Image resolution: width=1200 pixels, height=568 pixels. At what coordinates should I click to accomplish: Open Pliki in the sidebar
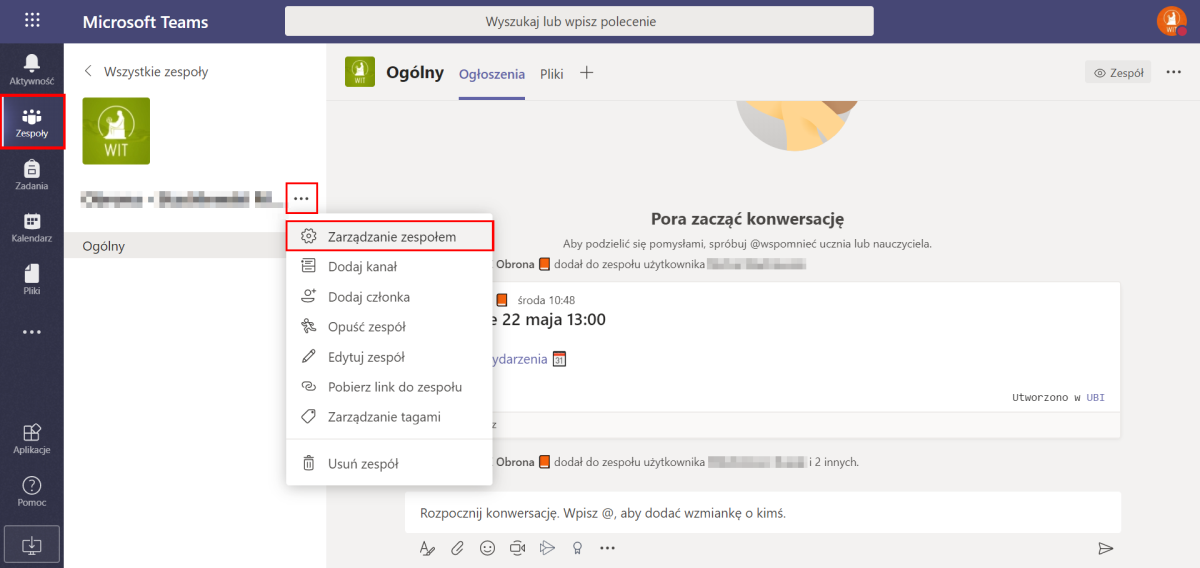32,279
